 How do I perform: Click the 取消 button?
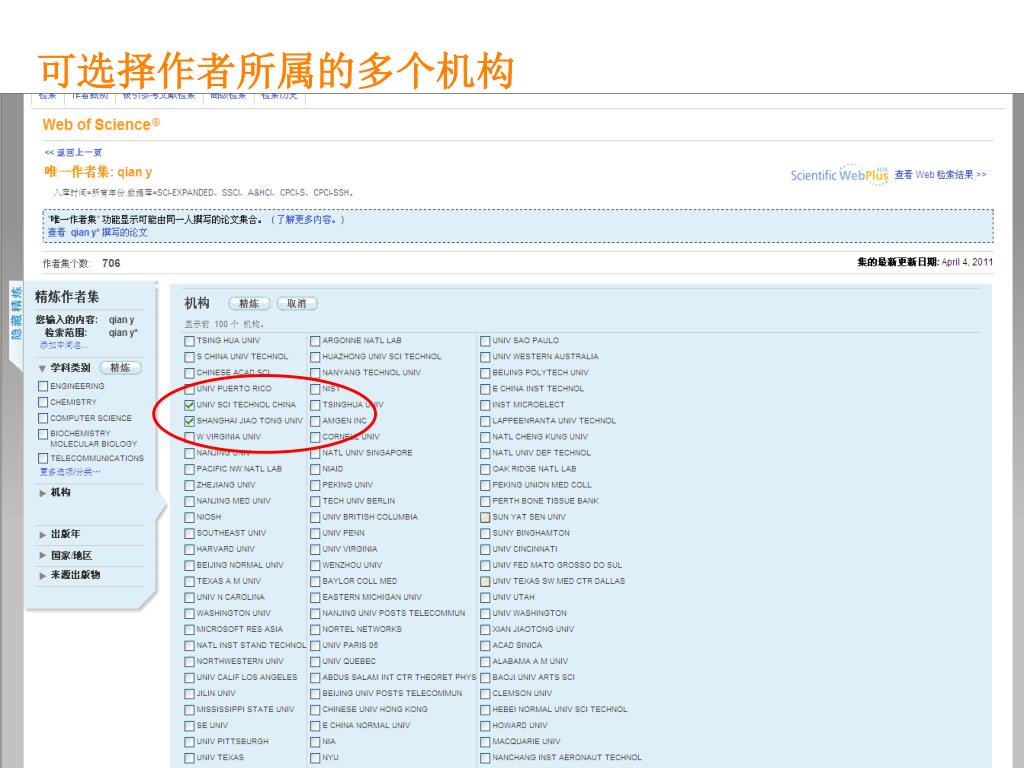(297, 304)
